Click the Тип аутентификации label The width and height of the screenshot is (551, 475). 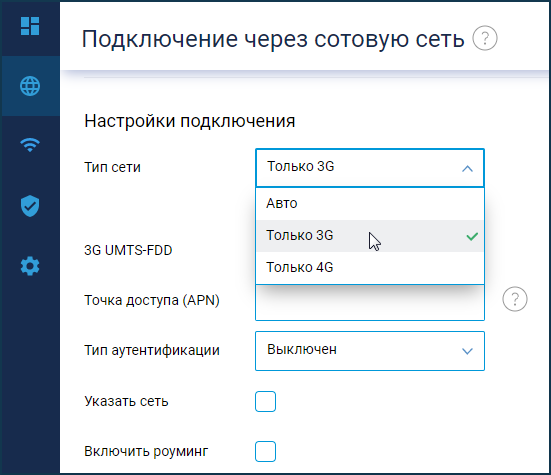(x=152, y=351)
